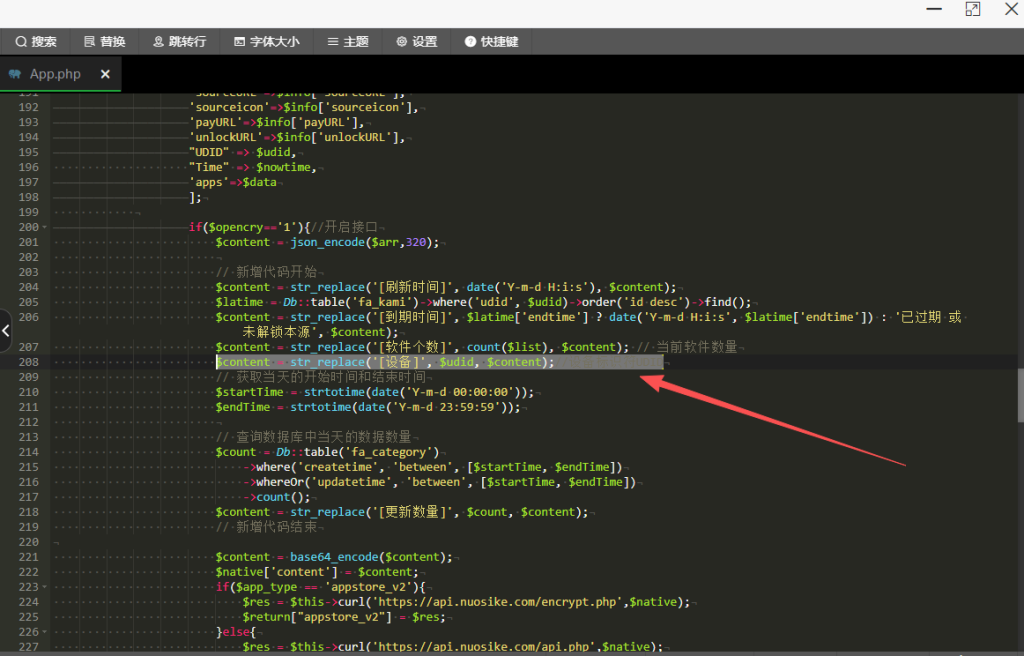The image size is (1024, 656).
Task: Maximize the editor window
Action: 972,9
